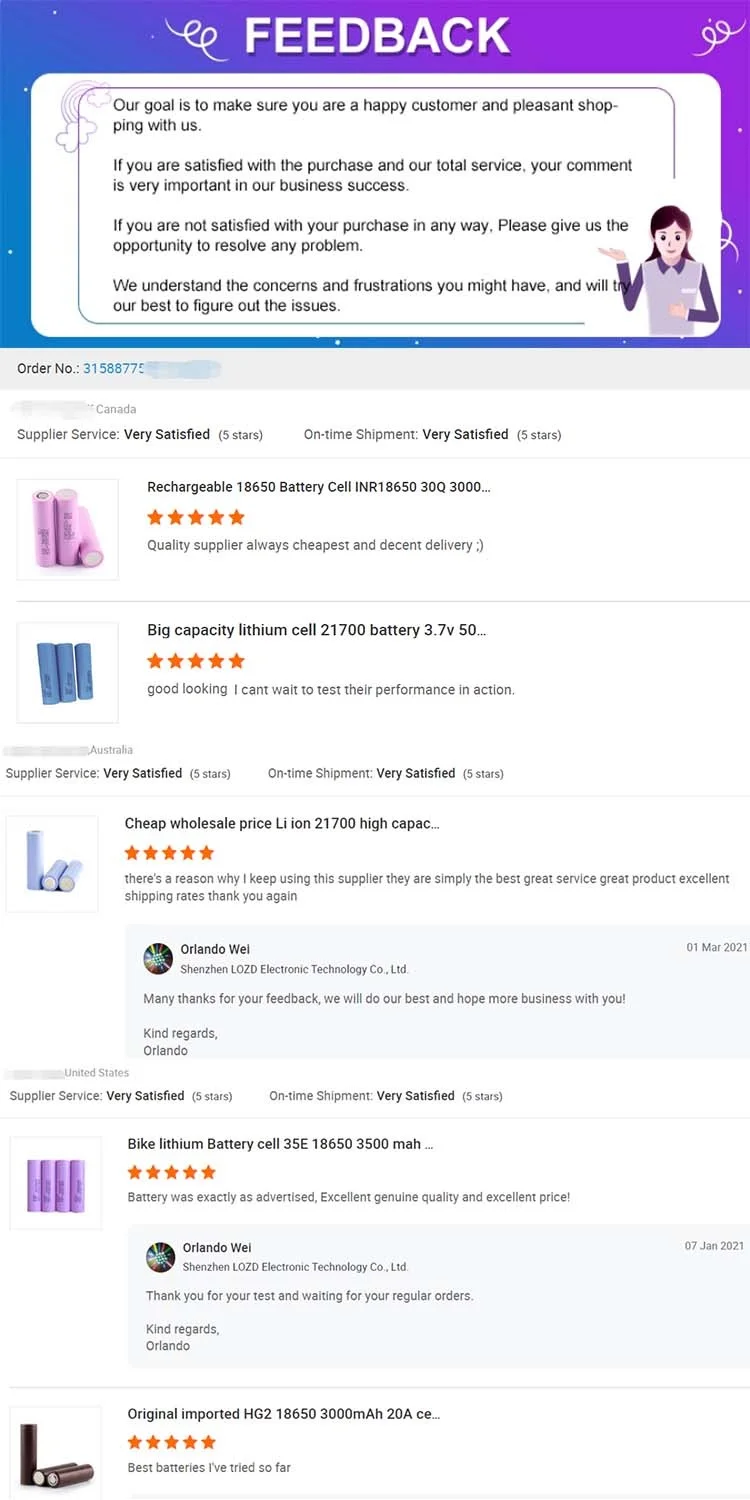
Task: Click star rating under INR18650 30Q battery
Action: click(x=196, y=517)
